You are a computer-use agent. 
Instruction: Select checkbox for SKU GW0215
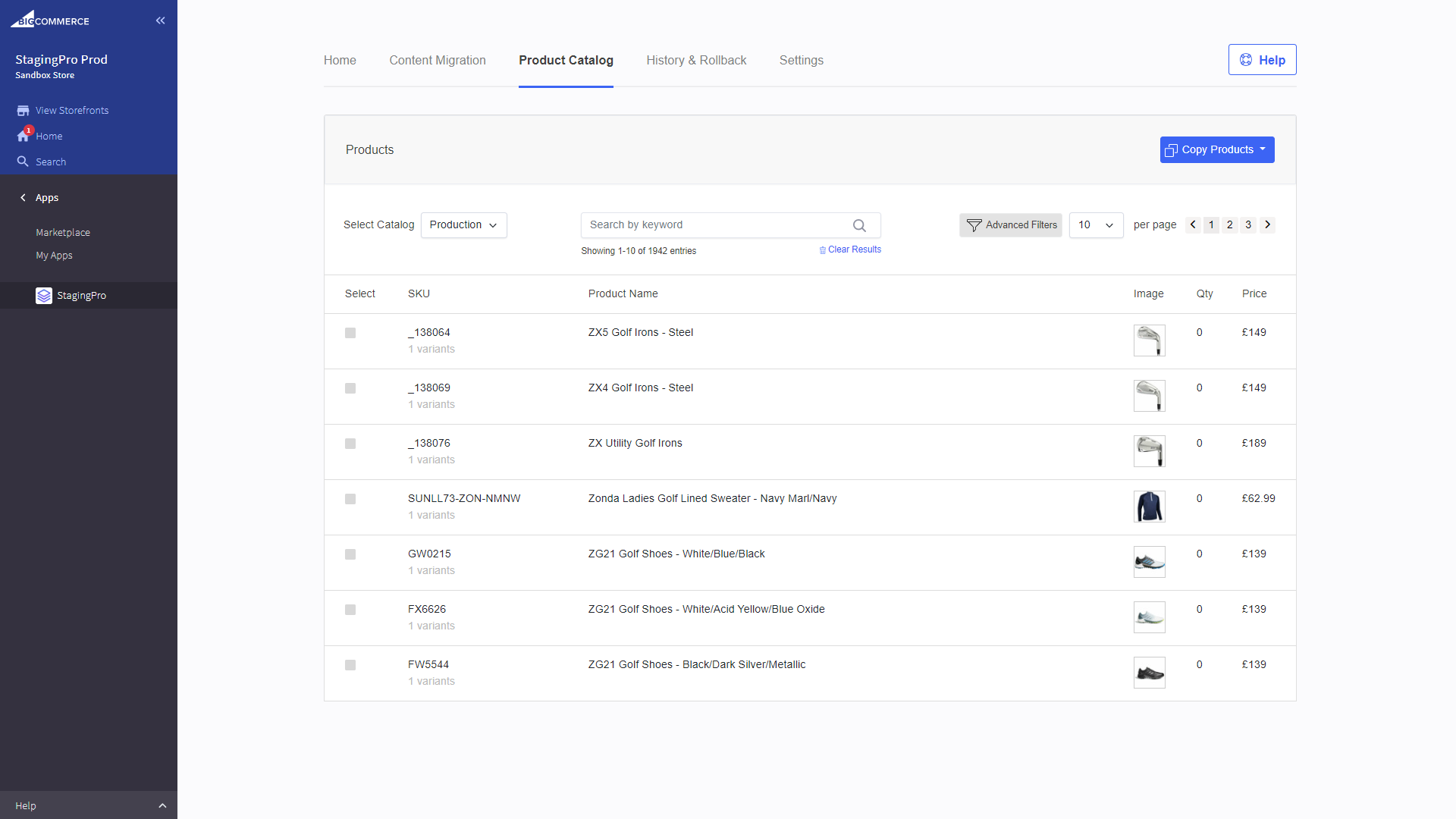[x=350, y=554]
